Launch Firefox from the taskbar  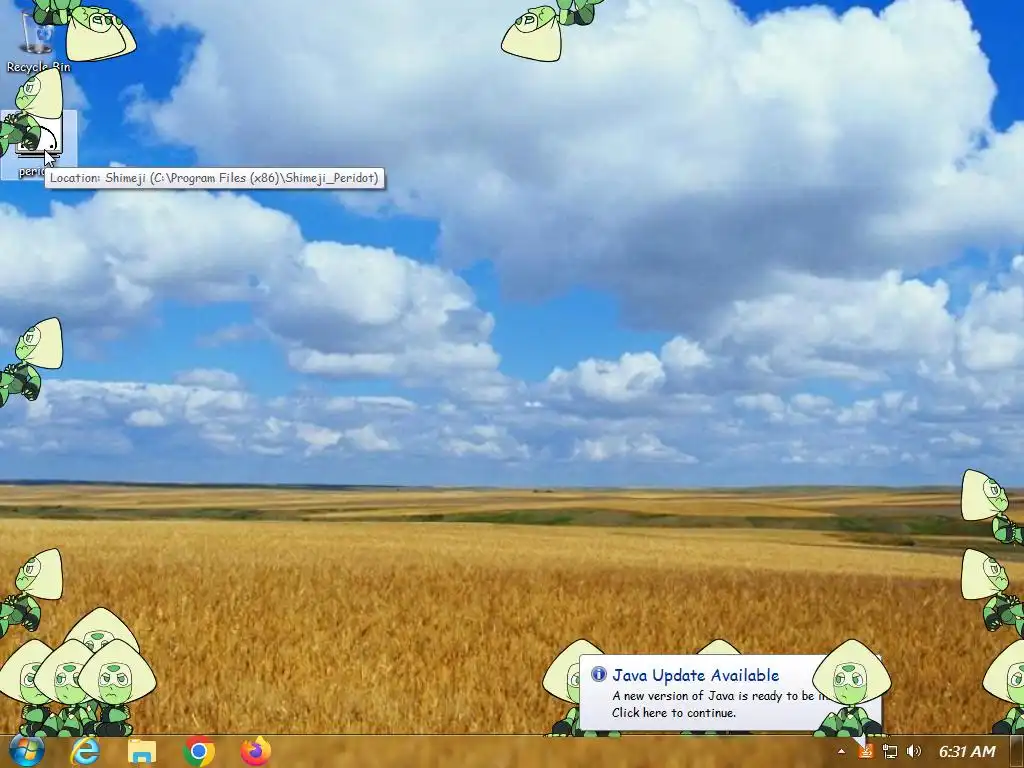pos(256,752)
